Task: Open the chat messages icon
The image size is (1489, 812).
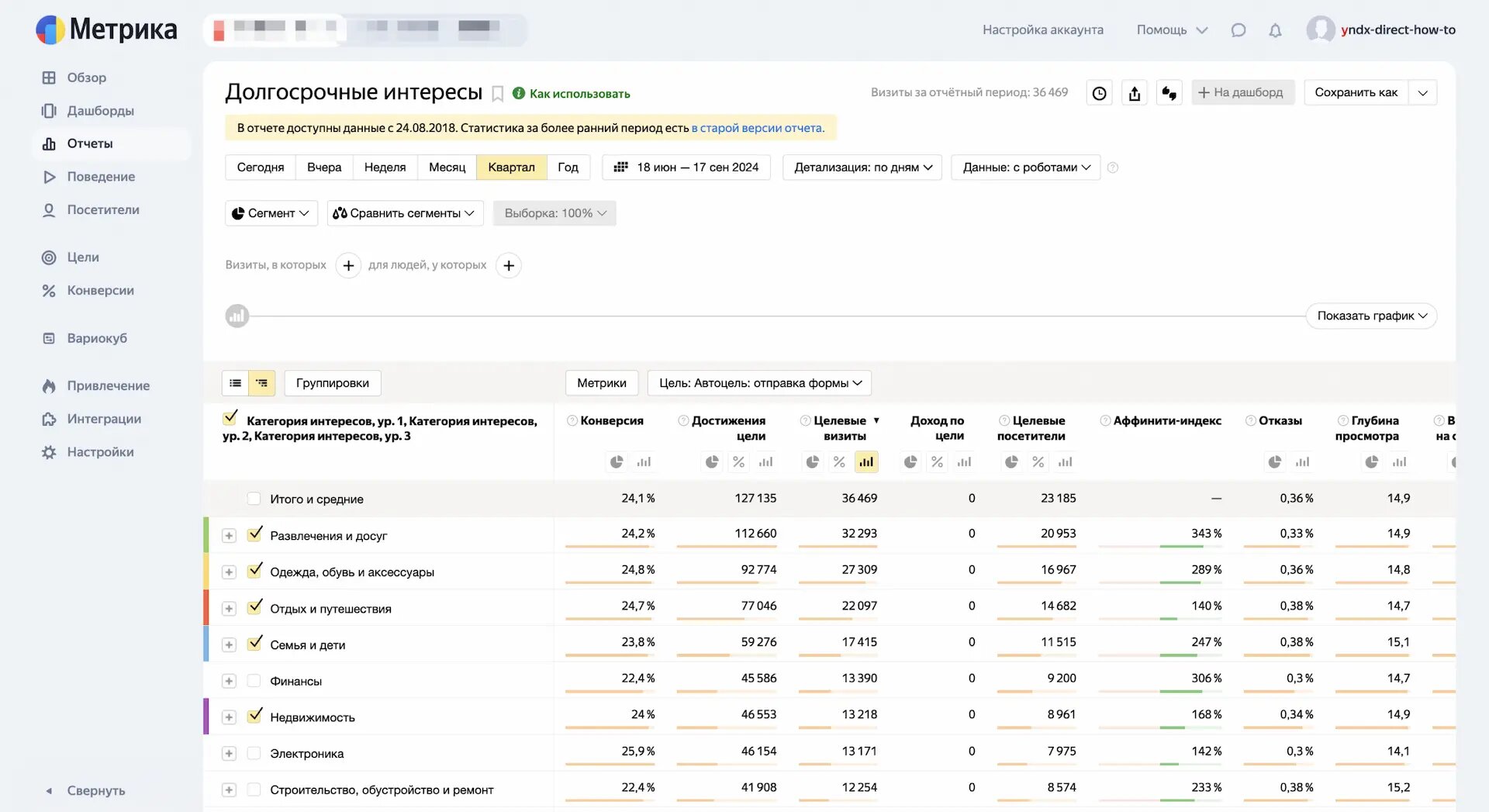Action: pos(1239,30)
